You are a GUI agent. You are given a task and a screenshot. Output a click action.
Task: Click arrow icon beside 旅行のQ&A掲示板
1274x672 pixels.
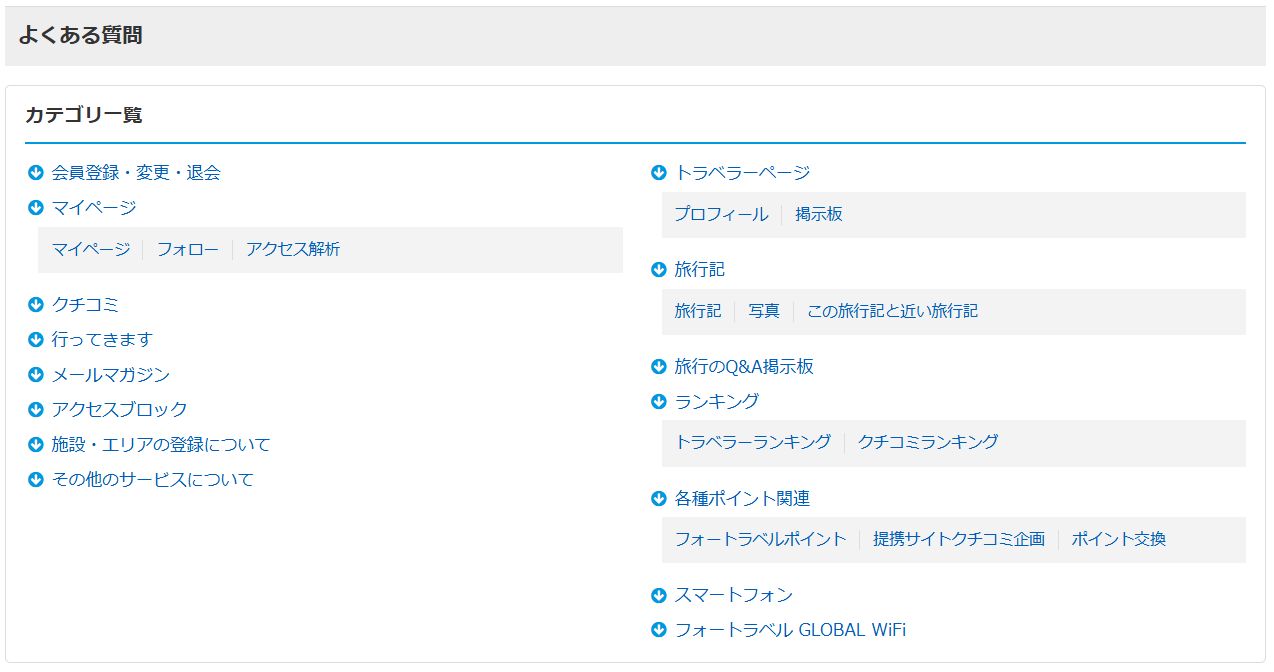pyautogui.click(x=658, y=367)
